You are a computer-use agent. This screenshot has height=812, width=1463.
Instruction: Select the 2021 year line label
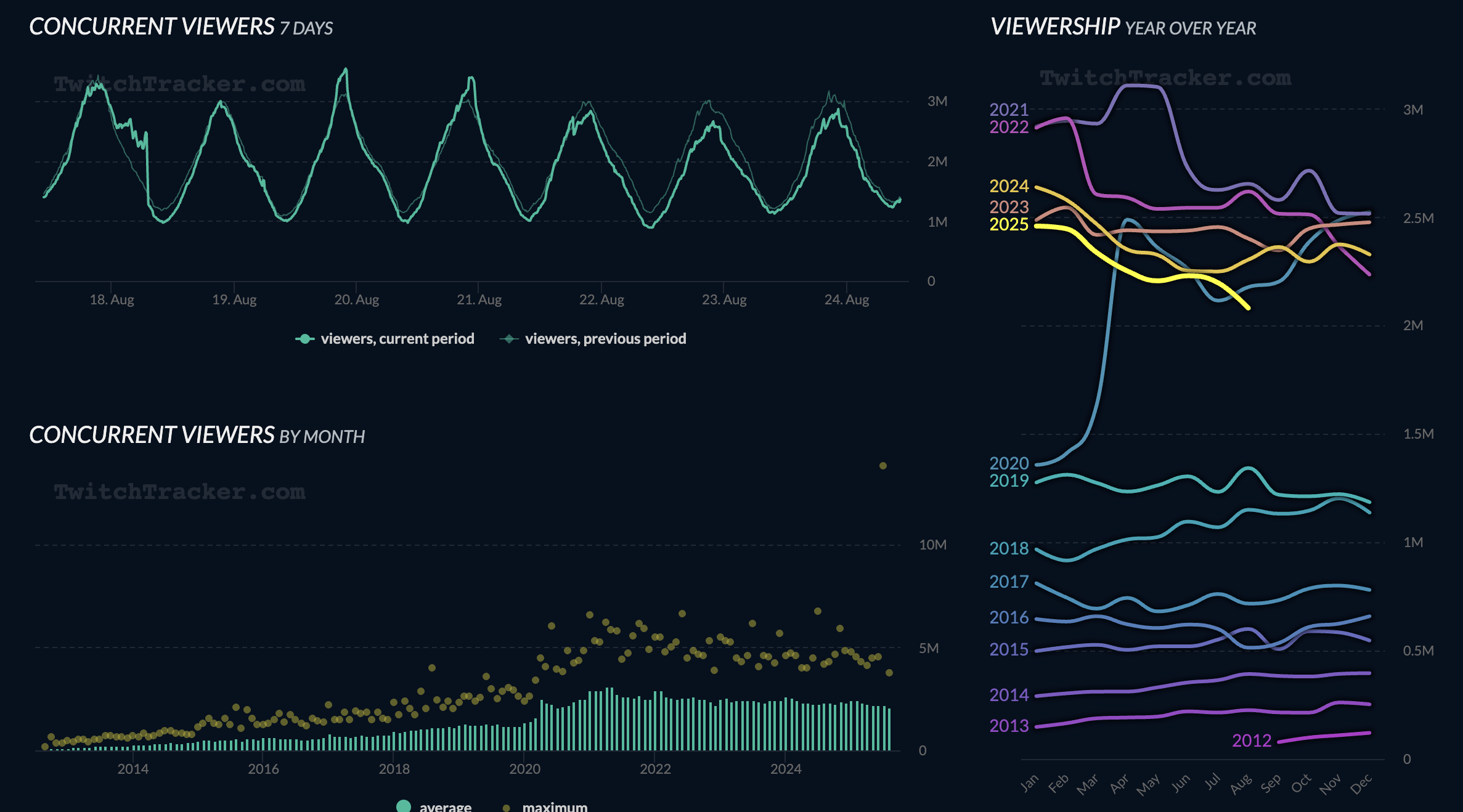click(1009, 110)
